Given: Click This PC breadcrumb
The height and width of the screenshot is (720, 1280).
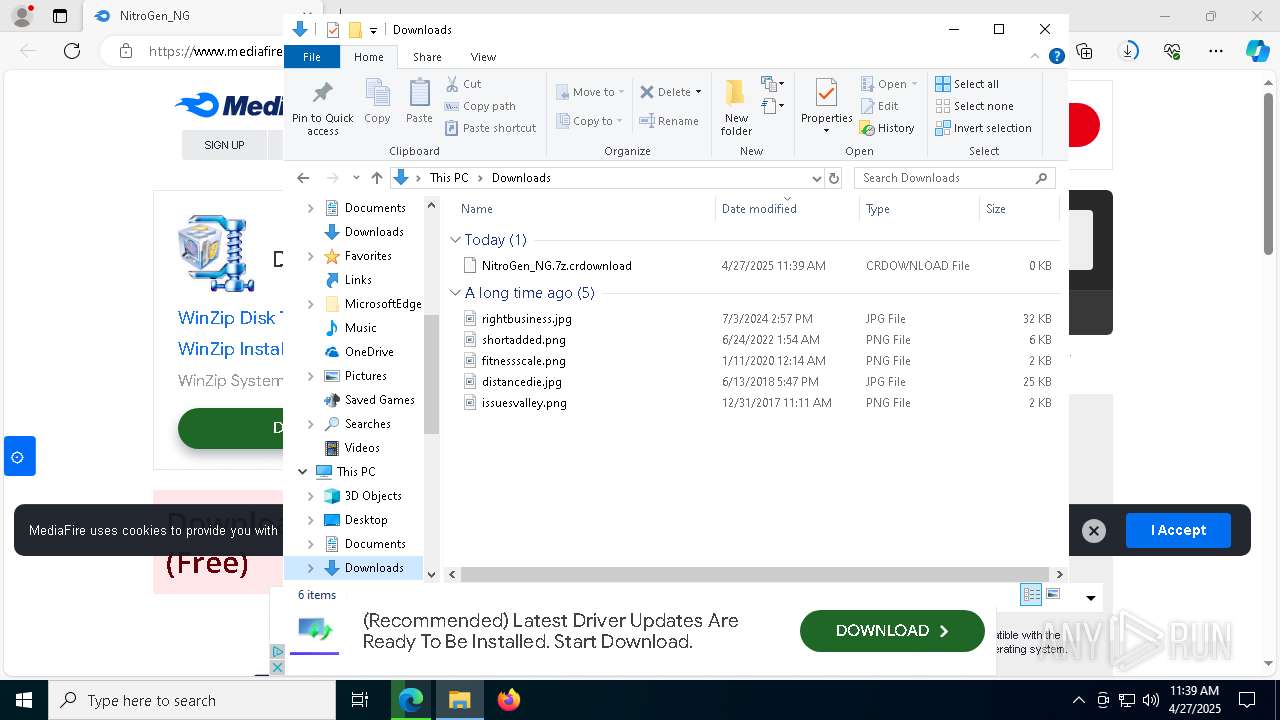Looking at the screenshot, I should pos(449,178).
